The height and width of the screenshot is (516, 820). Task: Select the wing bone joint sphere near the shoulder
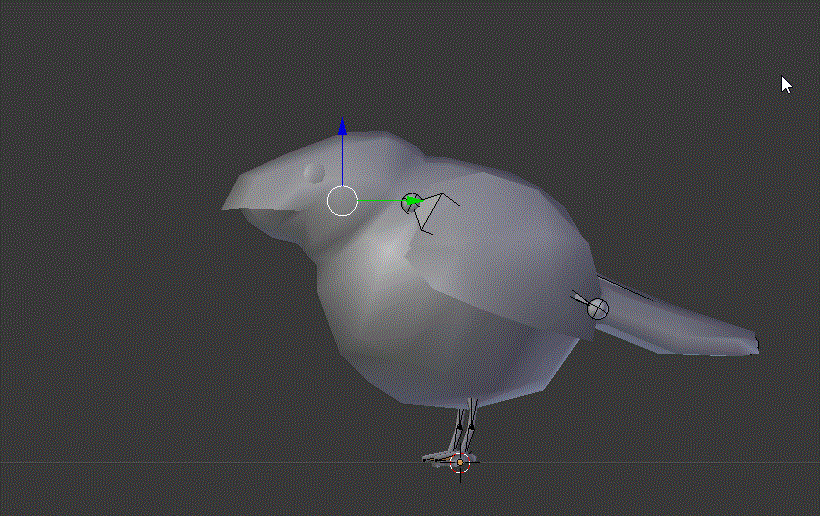tap(409, 203)
